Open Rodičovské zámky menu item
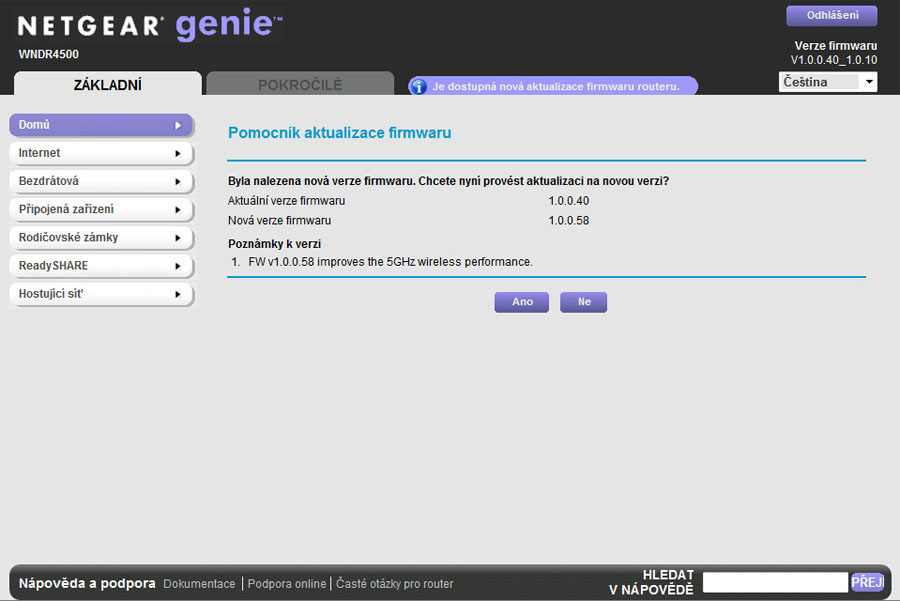Viewport: 900px width, 601px height. pyautogui.click(x=101, y=238)
